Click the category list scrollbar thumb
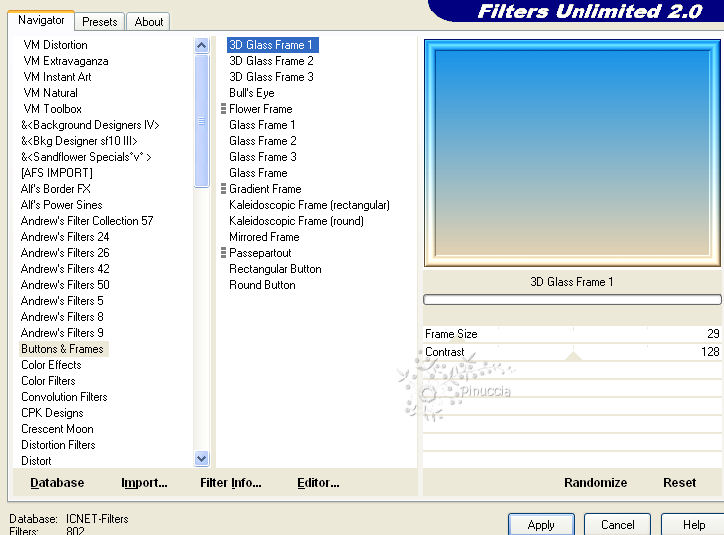 pos(201,121)
